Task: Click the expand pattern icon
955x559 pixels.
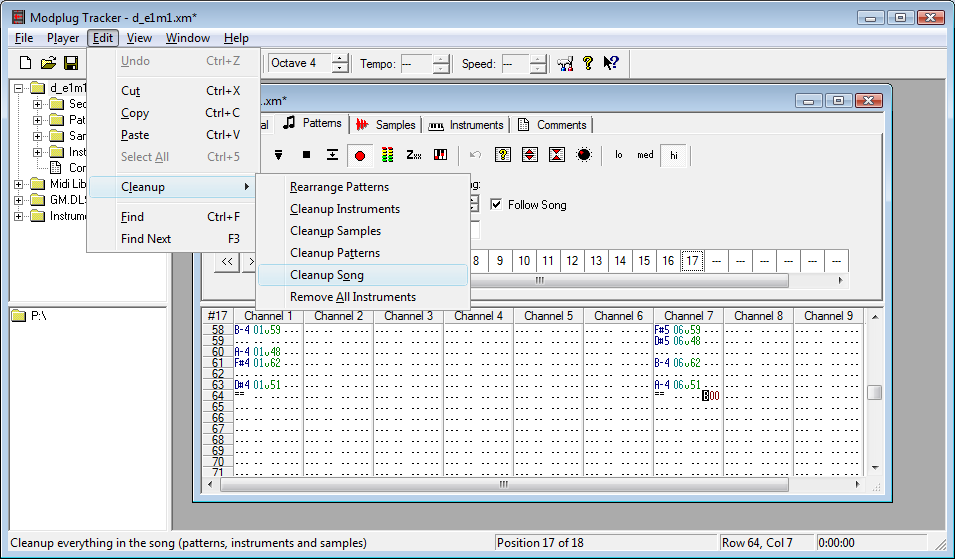Action: click(530, 155)
